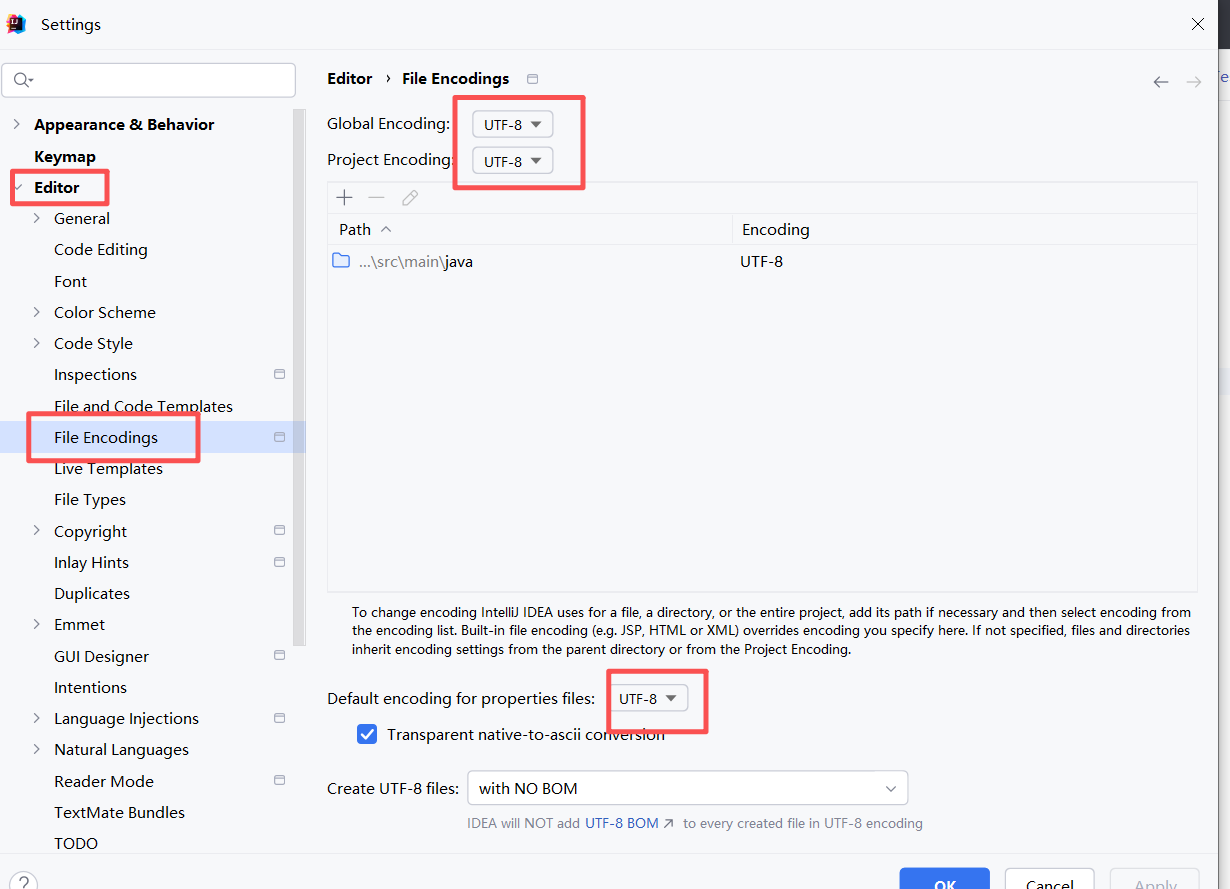Select Keymap in settings tree
Image resolution: width=1230 pixels, height=889 pixels.
(x=65, y=156)
